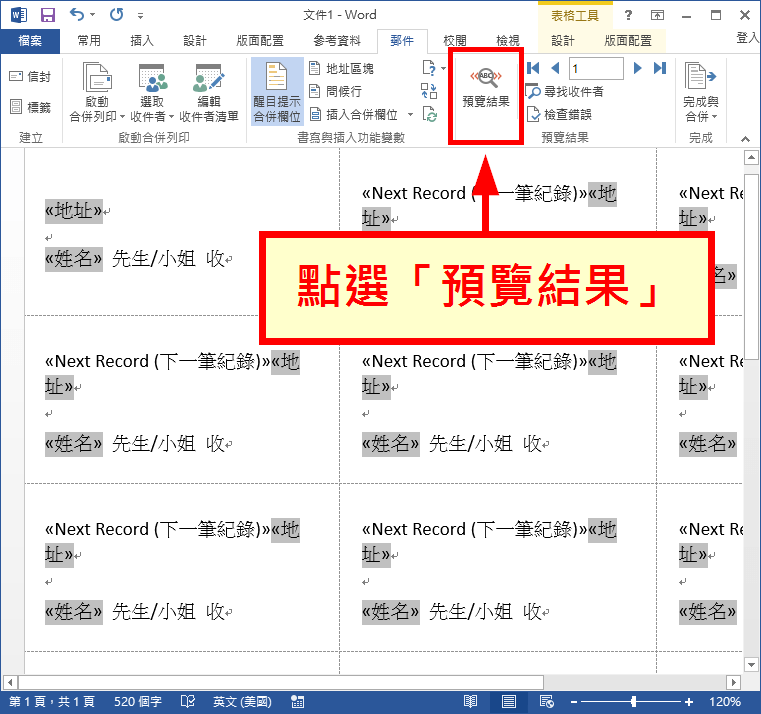Click the record number field
761x714 pixels.
596,68
